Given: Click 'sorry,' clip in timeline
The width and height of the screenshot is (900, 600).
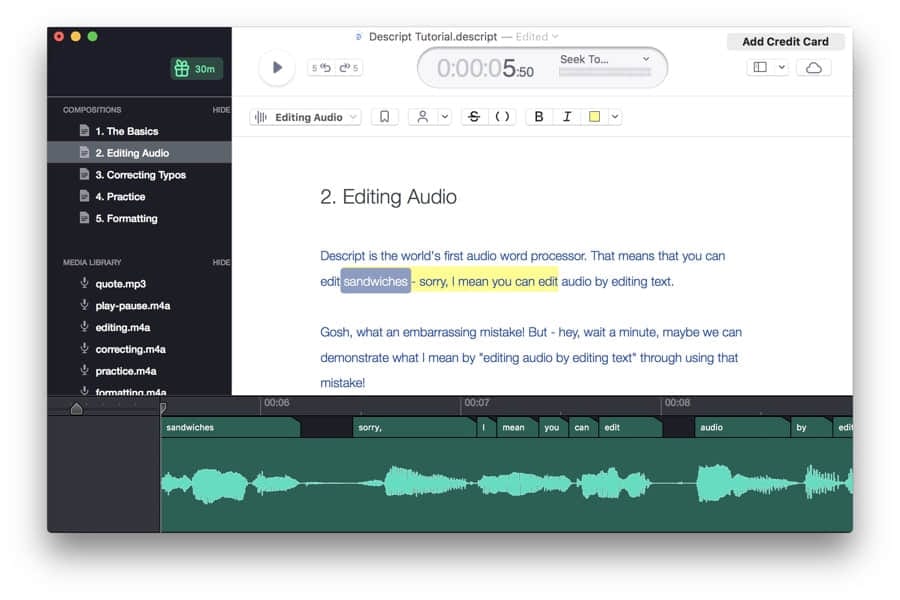Looking at the screenshot, I should coord(414,428).
